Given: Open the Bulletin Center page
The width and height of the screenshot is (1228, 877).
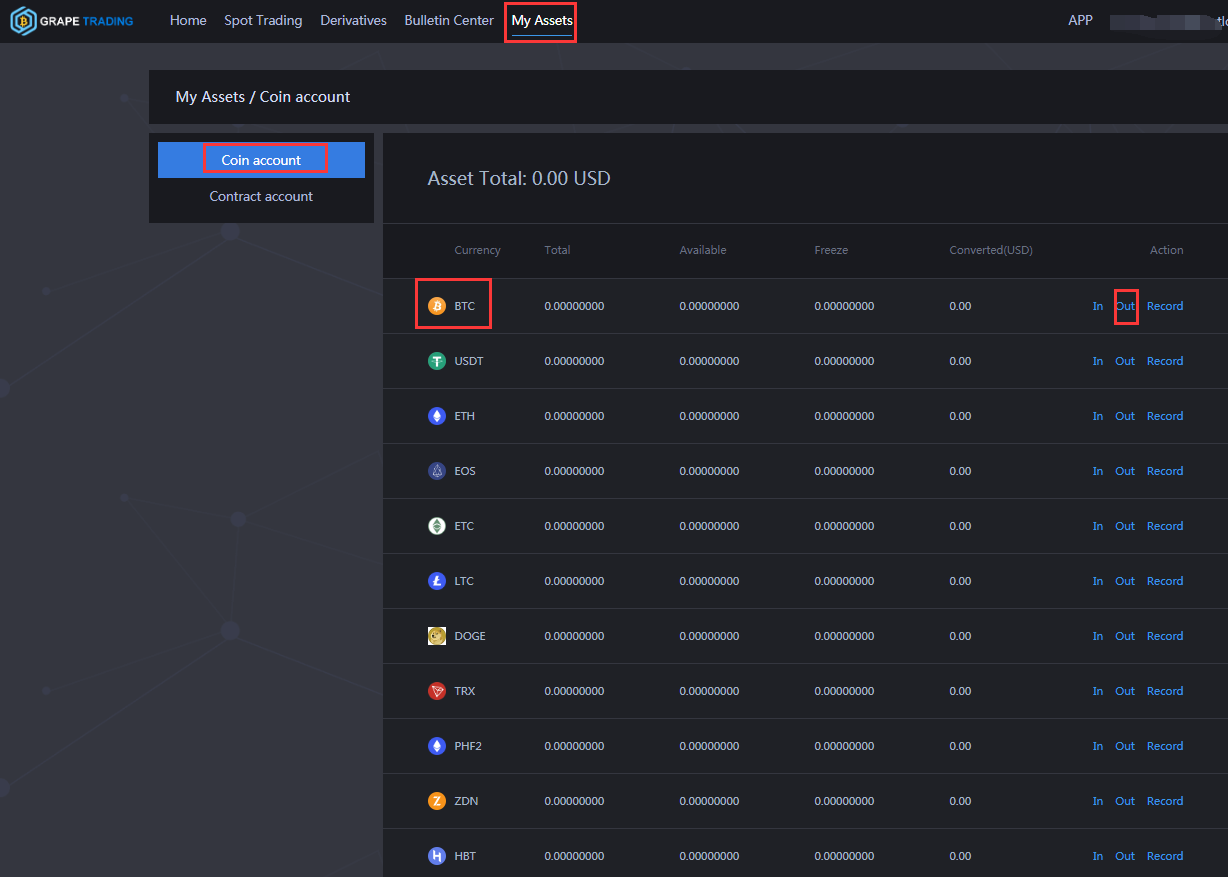Looking at the screenshot, I should point(449,20).
